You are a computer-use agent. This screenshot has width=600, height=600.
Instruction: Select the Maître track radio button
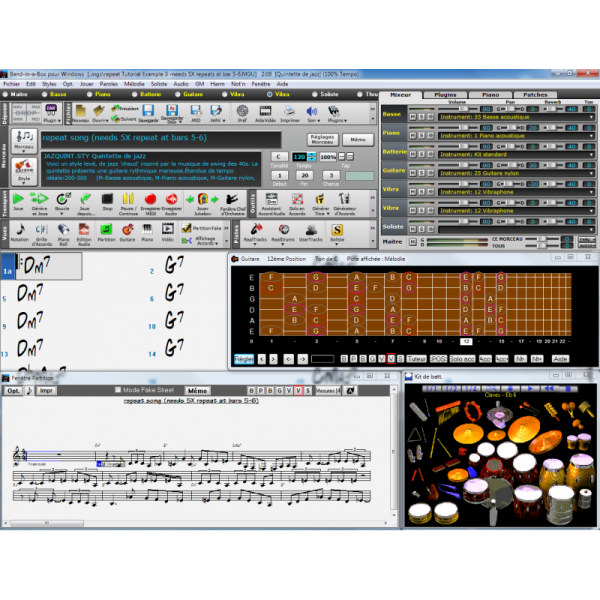6,94
